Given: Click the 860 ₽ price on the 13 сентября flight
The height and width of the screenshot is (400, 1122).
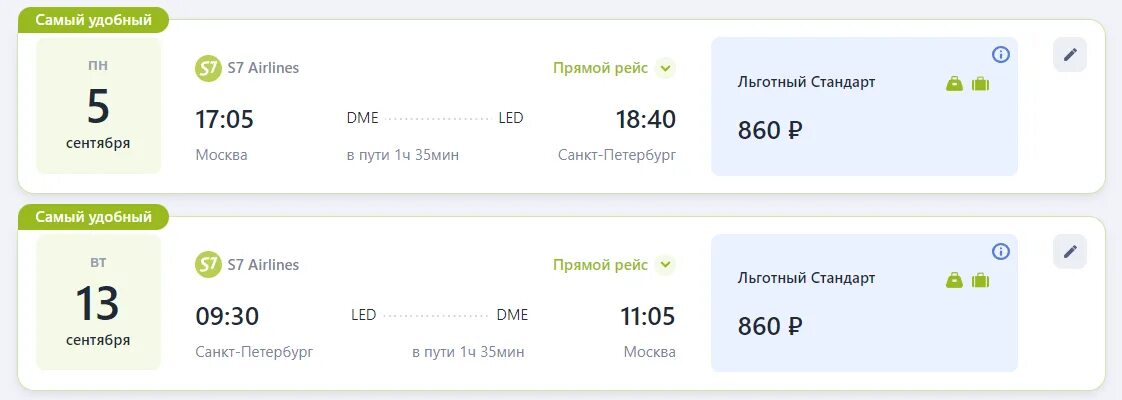Looking at the screenshot, I should pos(770,326).
